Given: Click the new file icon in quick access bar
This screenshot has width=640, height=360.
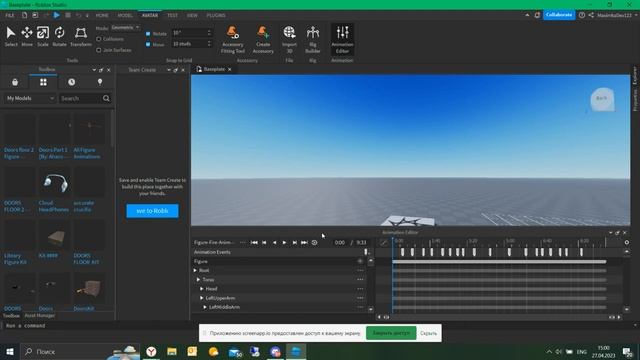Looking at the screenshot, I should pyautogui.click(x=24, y=15).
